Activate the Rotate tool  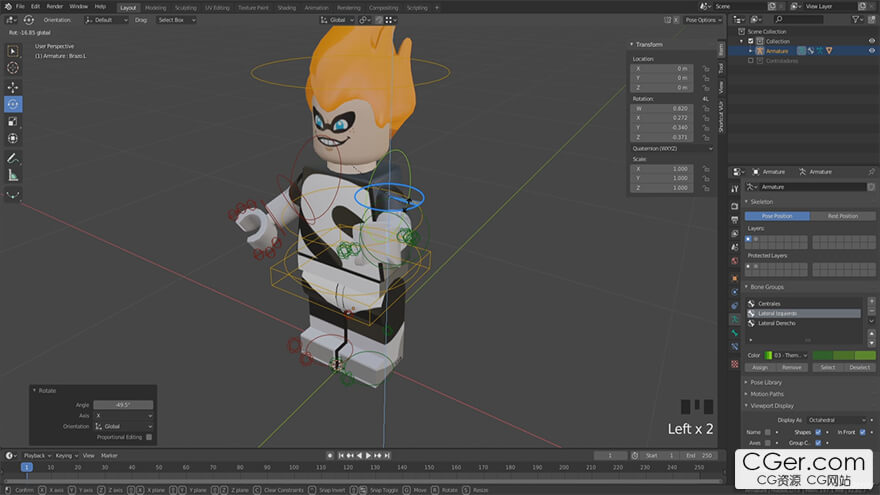coord(12,104)
